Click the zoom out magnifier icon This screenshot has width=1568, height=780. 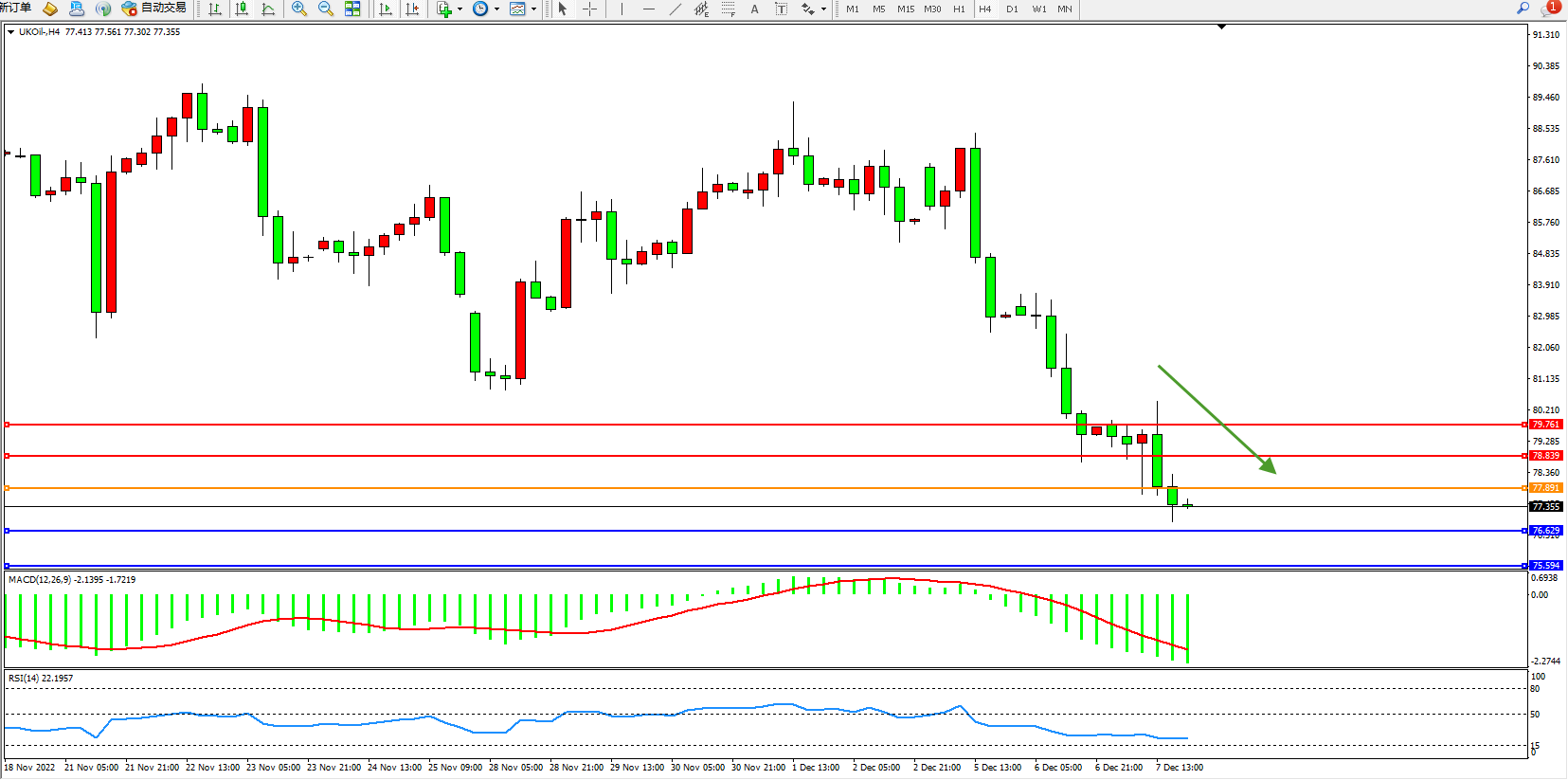(x=326, y=9)
